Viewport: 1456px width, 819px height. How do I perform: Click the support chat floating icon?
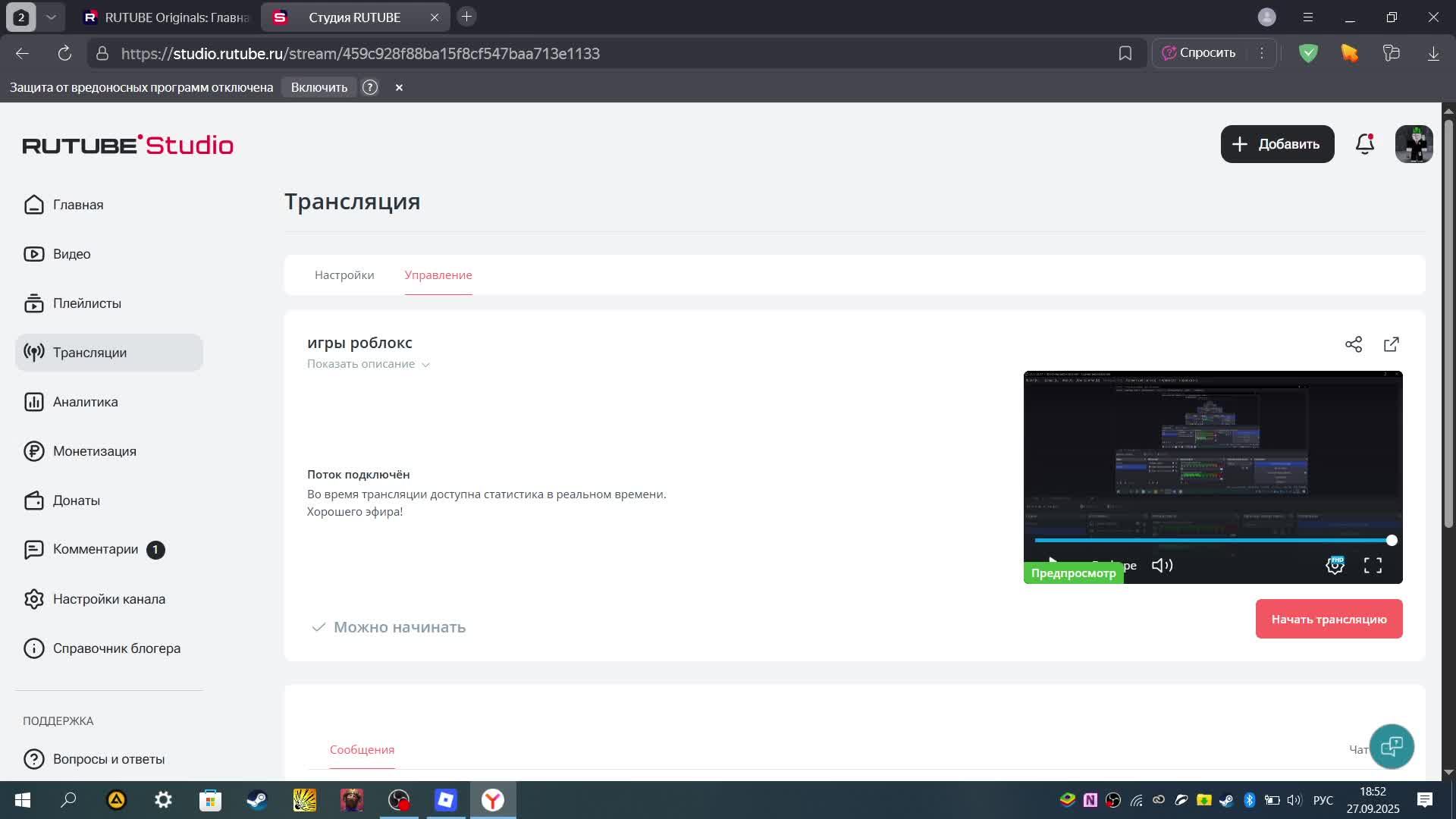coord(1392,747)
